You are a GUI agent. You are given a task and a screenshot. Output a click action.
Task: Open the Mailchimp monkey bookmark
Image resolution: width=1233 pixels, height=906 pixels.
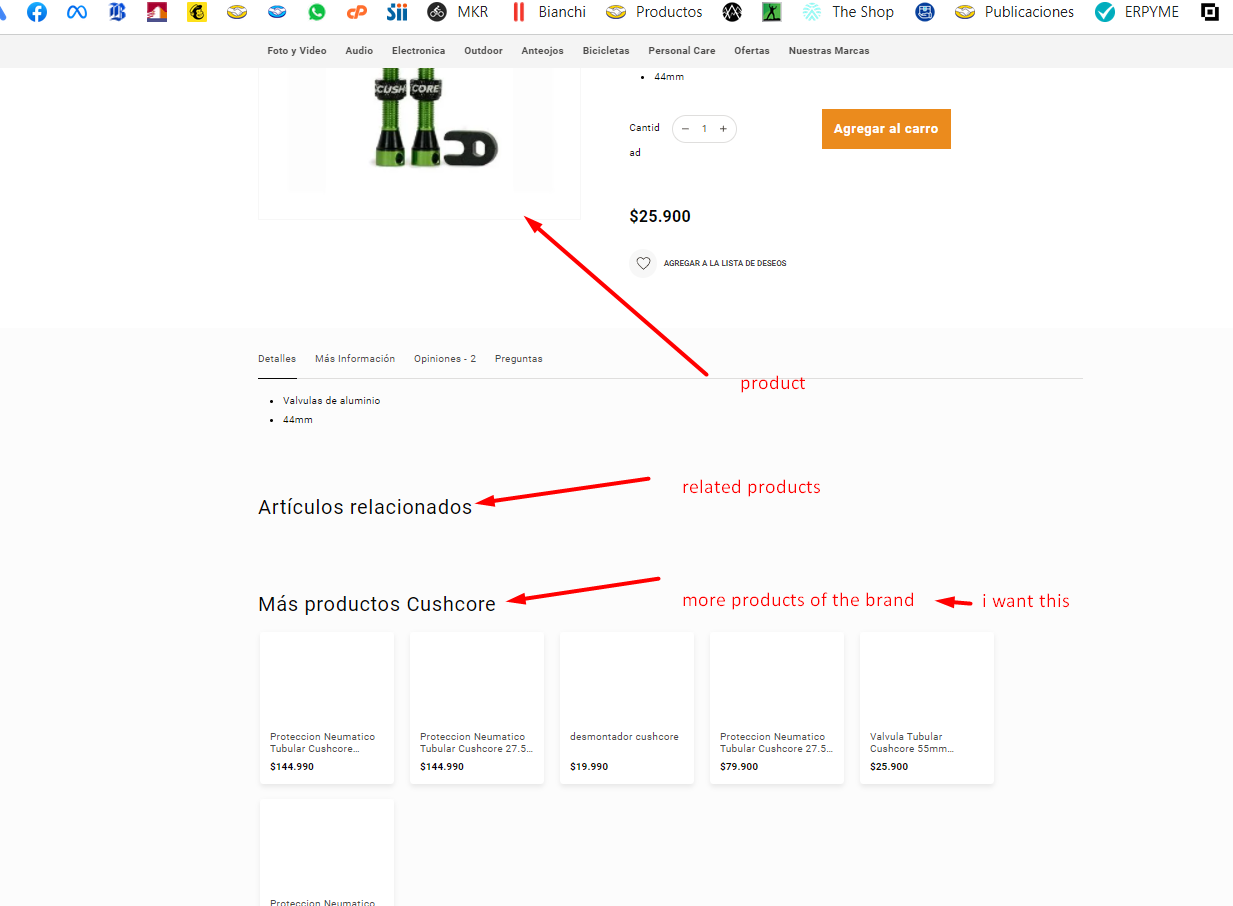pyautogui.click(x=197, y=12)
